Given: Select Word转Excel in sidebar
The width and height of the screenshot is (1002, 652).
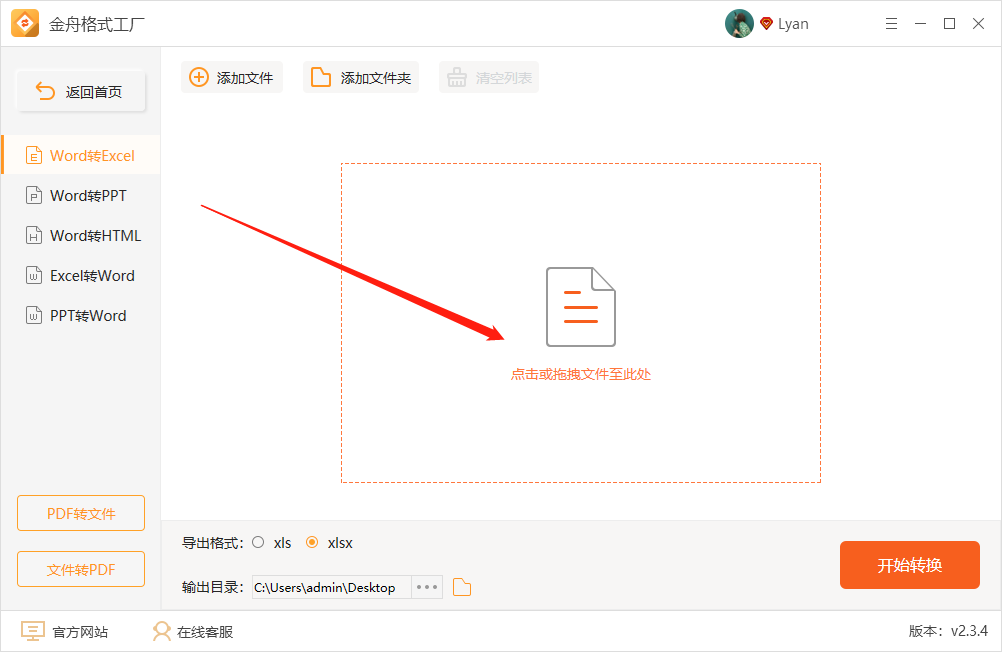Looking at the screenshot, I should (81, 155).
